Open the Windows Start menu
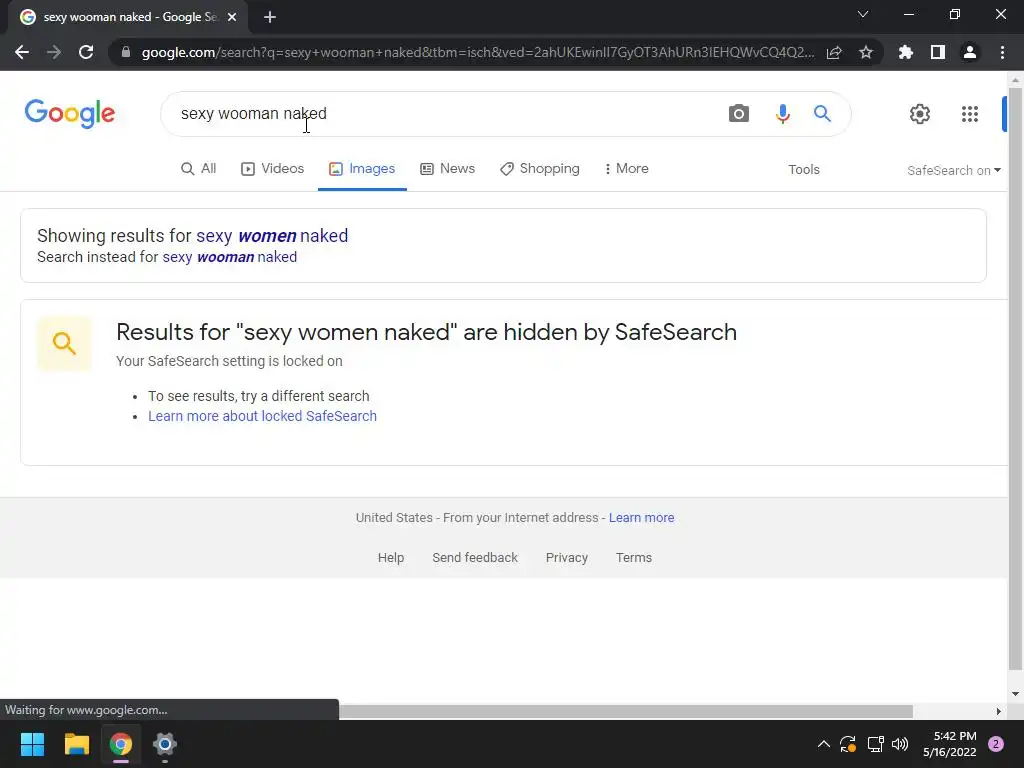This screenshot has height=768, width=1024. (32, 744)
